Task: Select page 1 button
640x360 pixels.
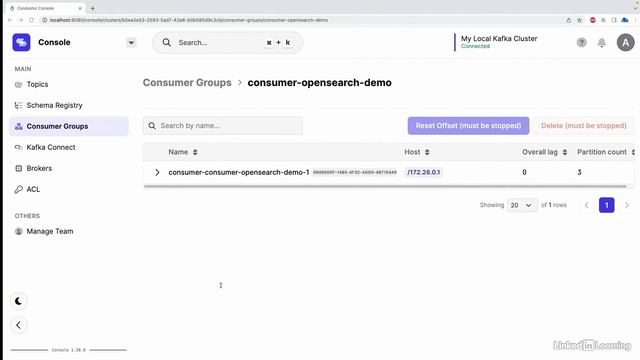Action: click(x=607, y=205)
